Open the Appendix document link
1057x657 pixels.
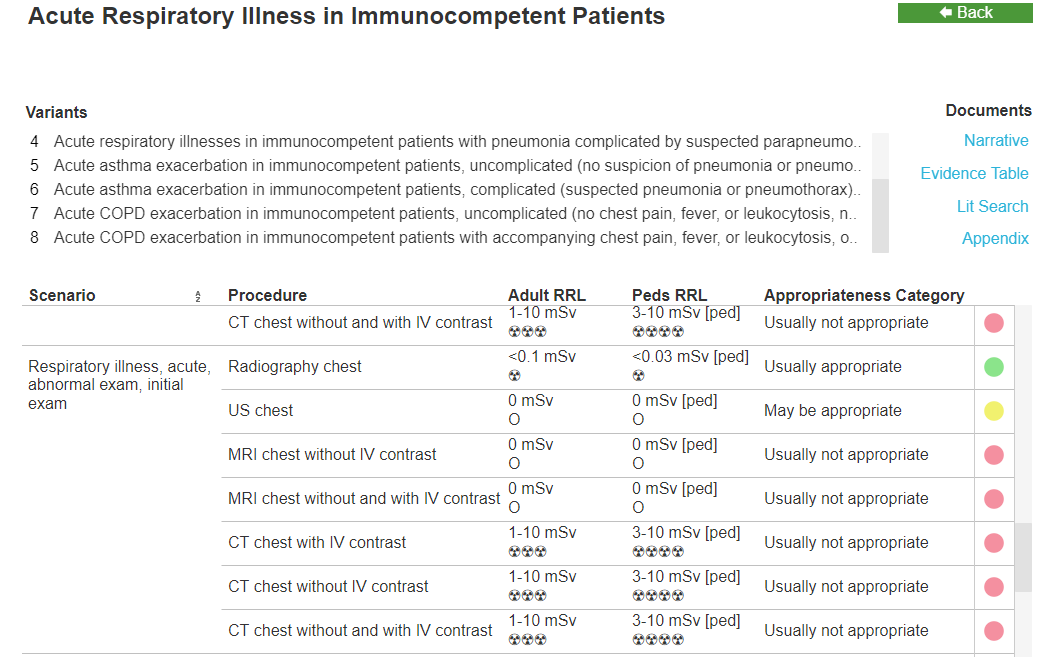click(995, 239)
